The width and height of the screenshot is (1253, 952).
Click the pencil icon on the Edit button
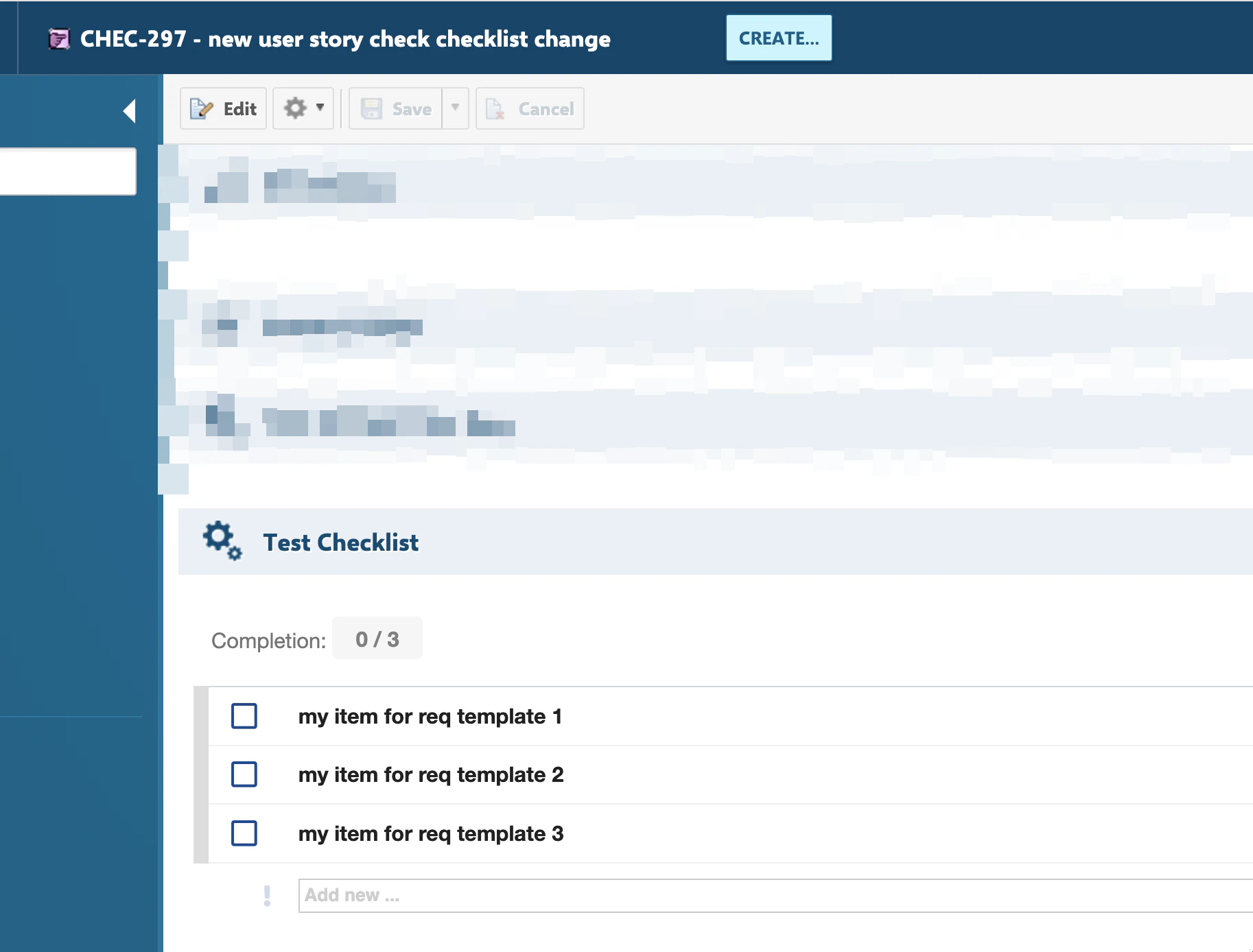click(200, 108)
